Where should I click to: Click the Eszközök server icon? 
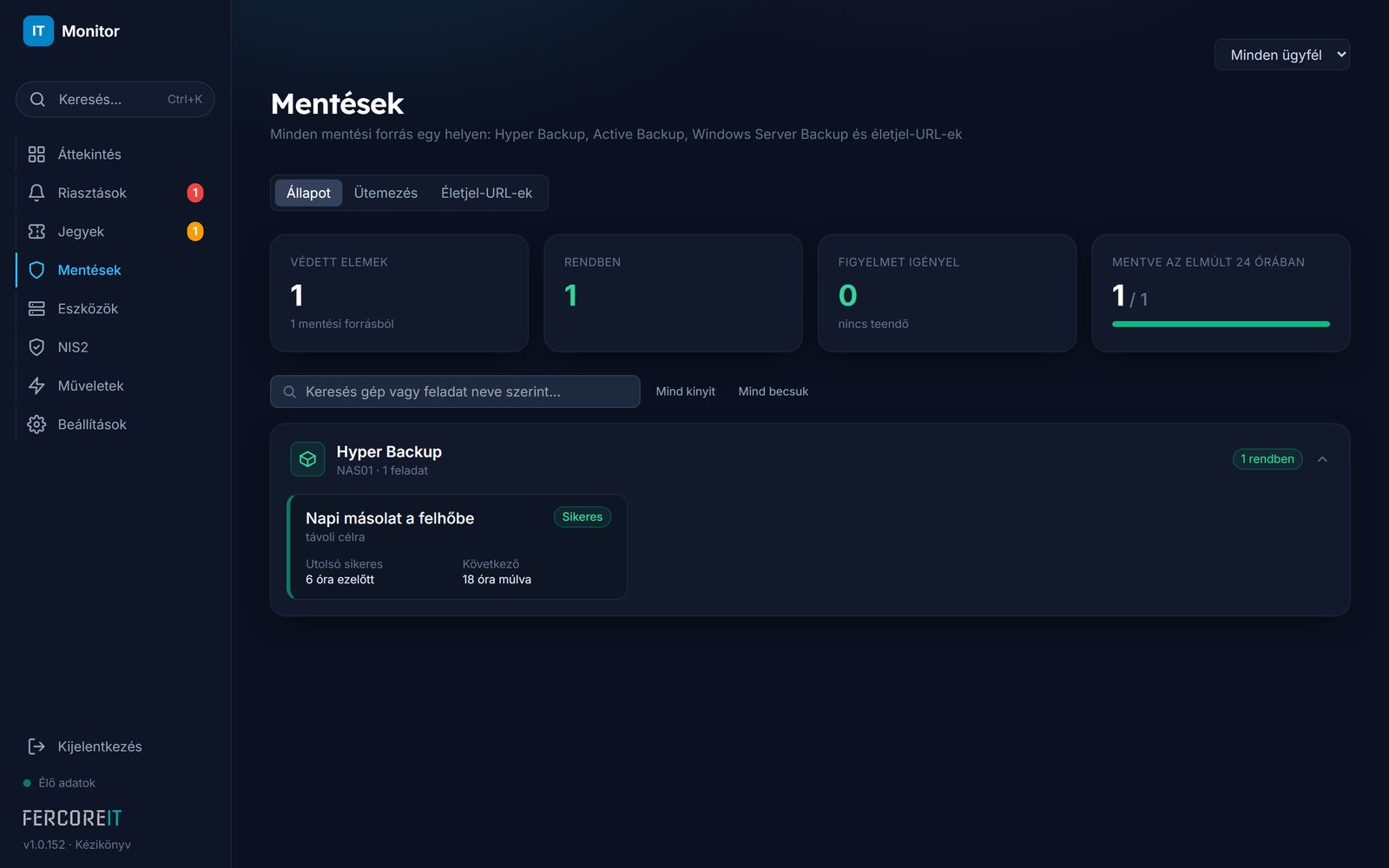tap(36, 309)
